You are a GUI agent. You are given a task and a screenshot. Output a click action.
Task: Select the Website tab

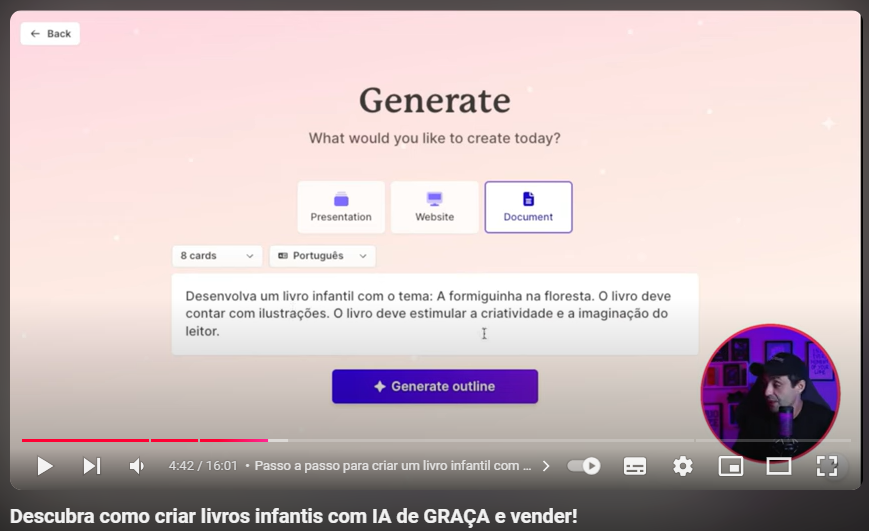435,207
